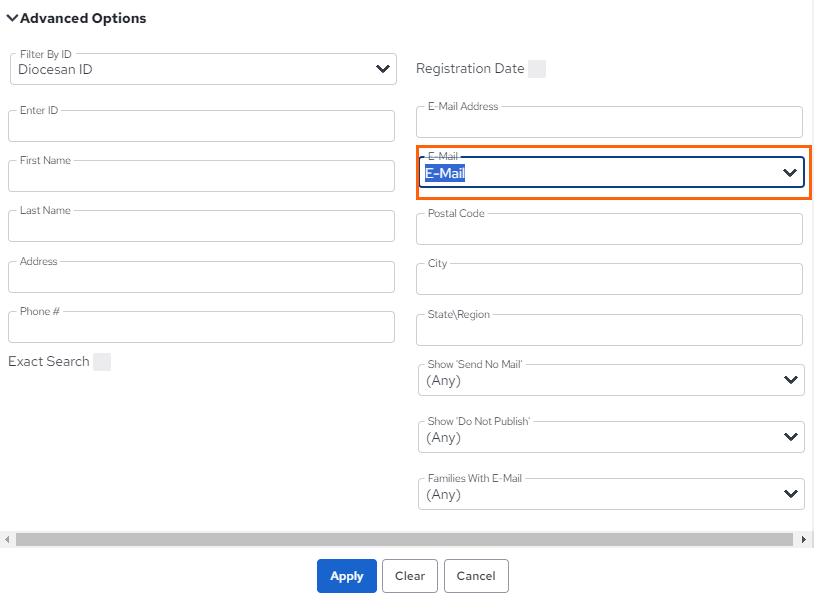Open the Show 'Do Not Publish' dropdown
The height and width of the screenshot is (597, 814).
coord(611,437)
